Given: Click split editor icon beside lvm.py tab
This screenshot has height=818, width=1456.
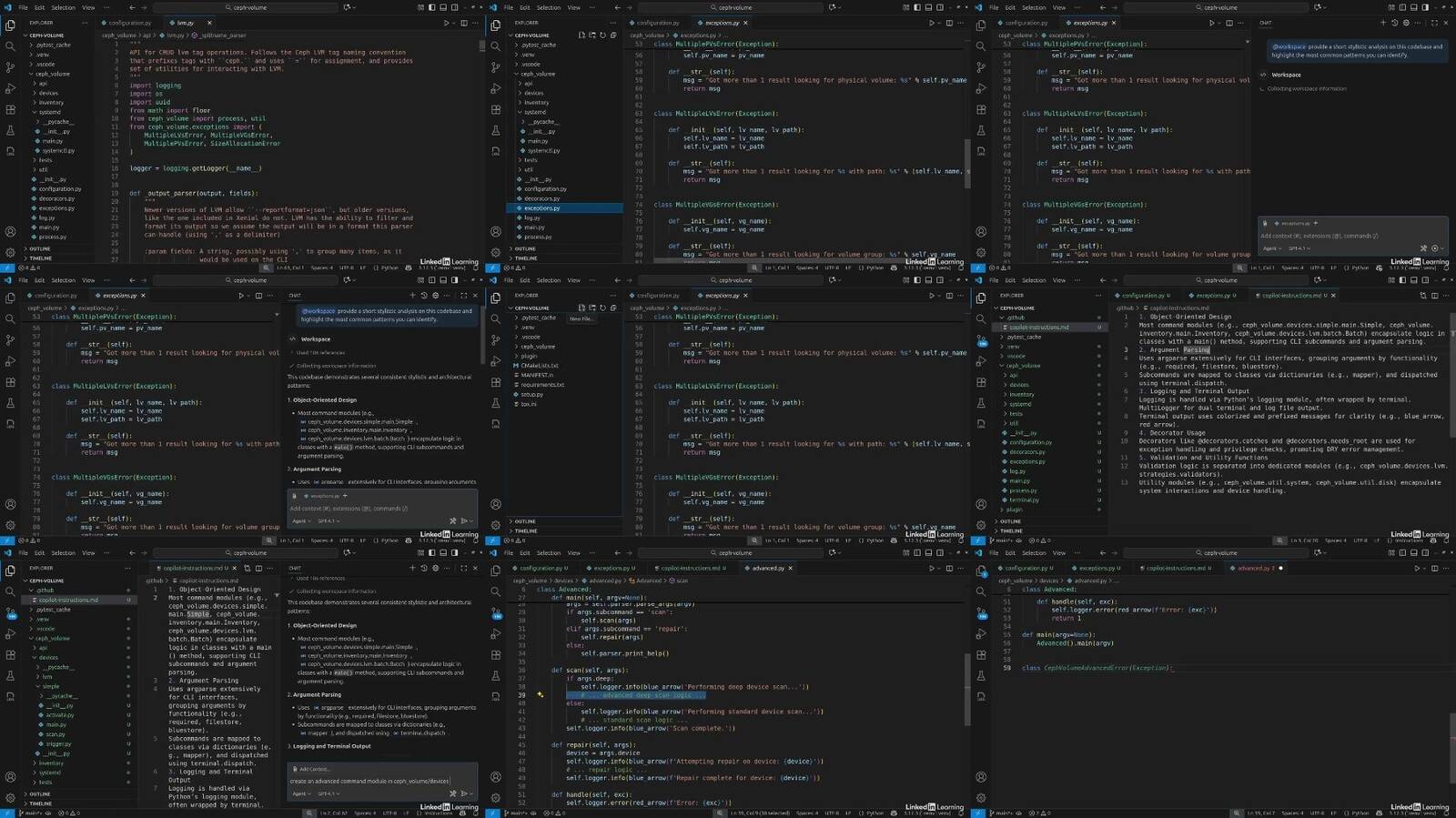Looking at the screenshot, I should [464, 23].
